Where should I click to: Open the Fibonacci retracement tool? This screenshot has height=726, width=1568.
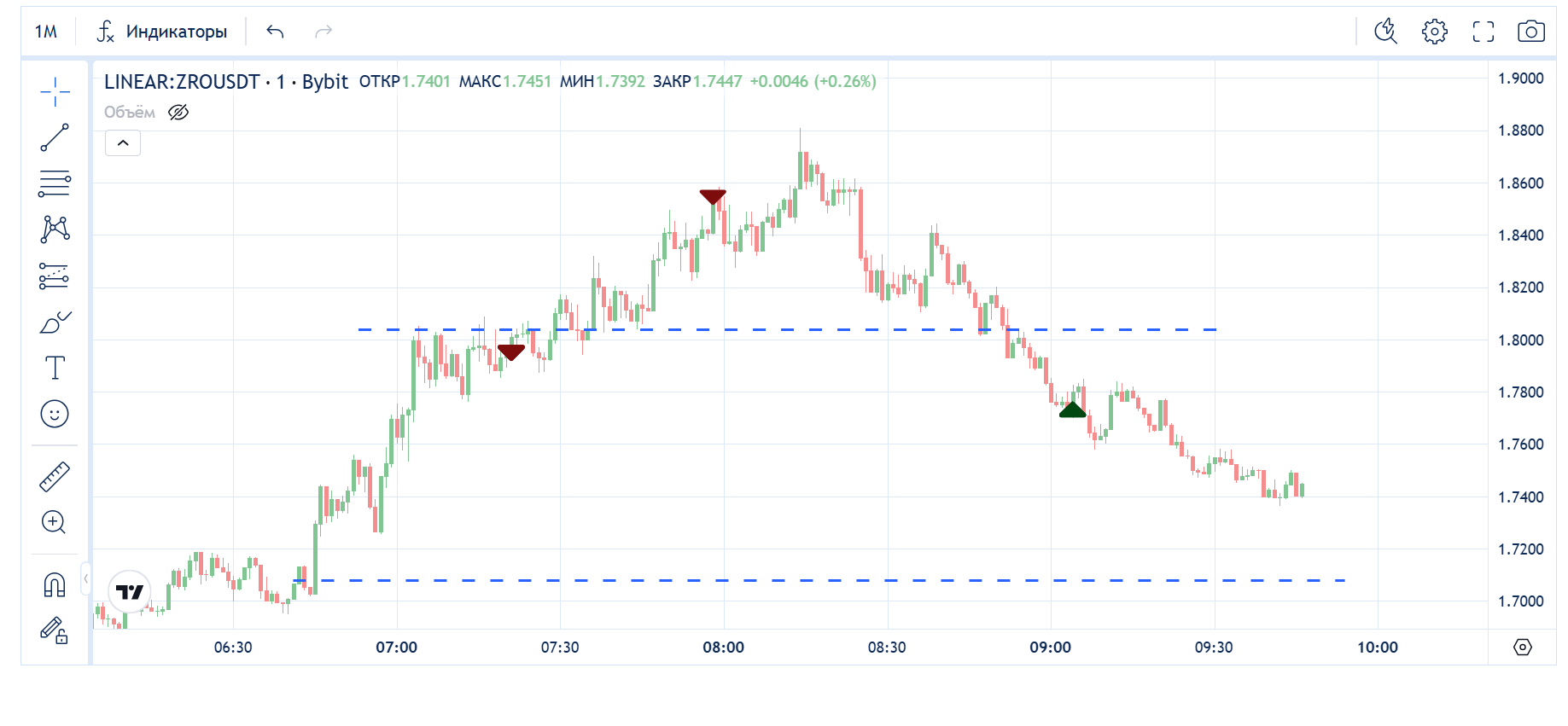coord(55,183)
